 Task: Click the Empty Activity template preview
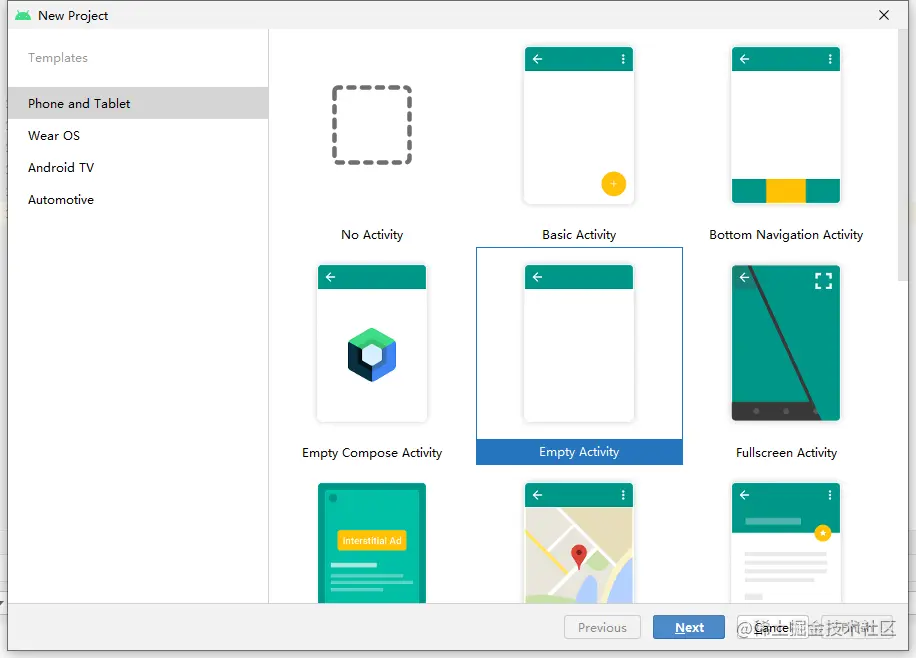(579, 343)
